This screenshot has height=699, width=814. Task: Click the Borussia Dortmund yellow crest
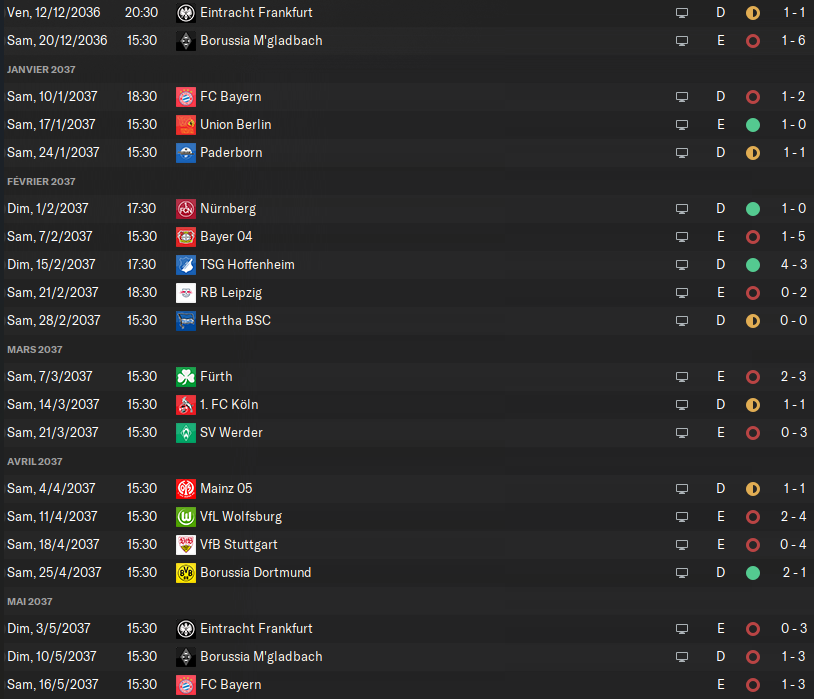[x=185, y=573]
